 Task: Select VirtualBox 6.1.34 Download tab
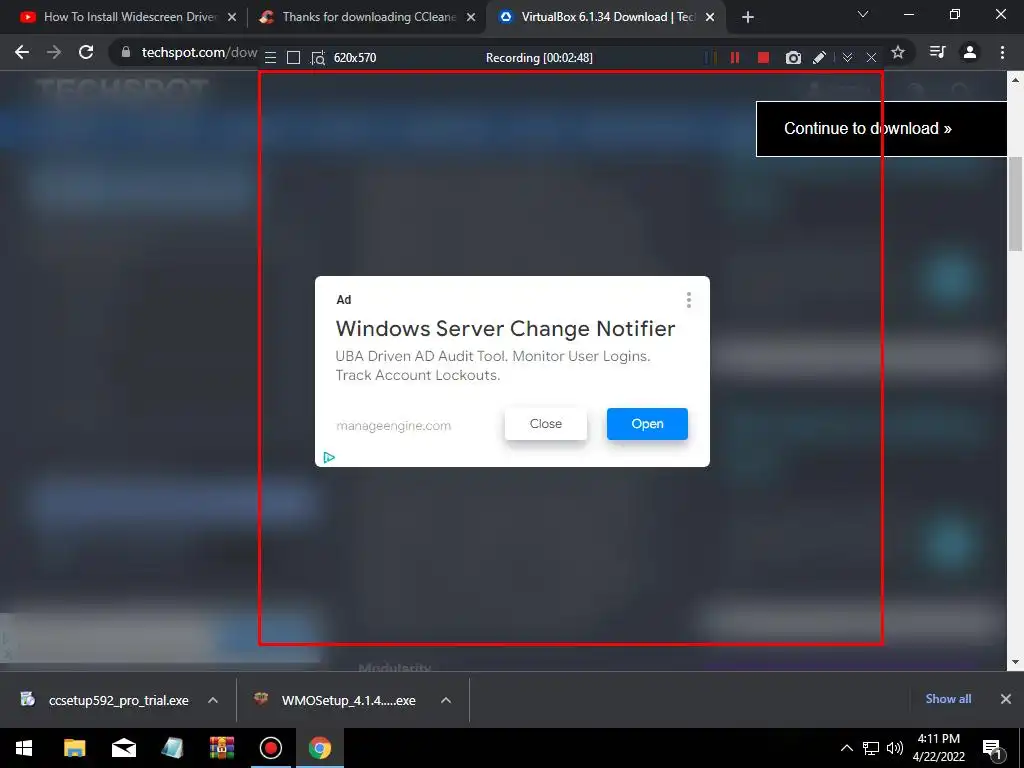click(x=608, y=17)
